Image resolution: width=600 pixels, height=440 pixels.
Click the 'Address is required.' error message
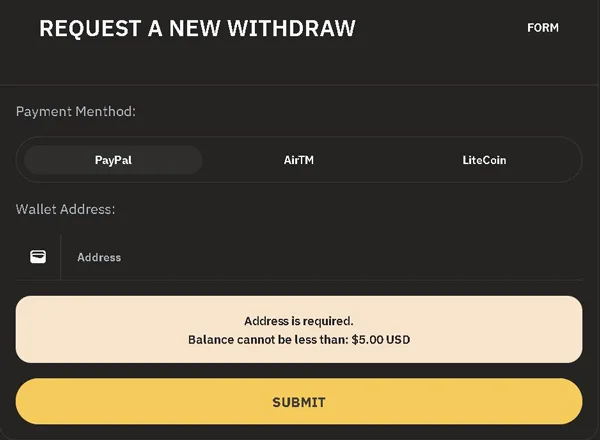tap(299, 321)
